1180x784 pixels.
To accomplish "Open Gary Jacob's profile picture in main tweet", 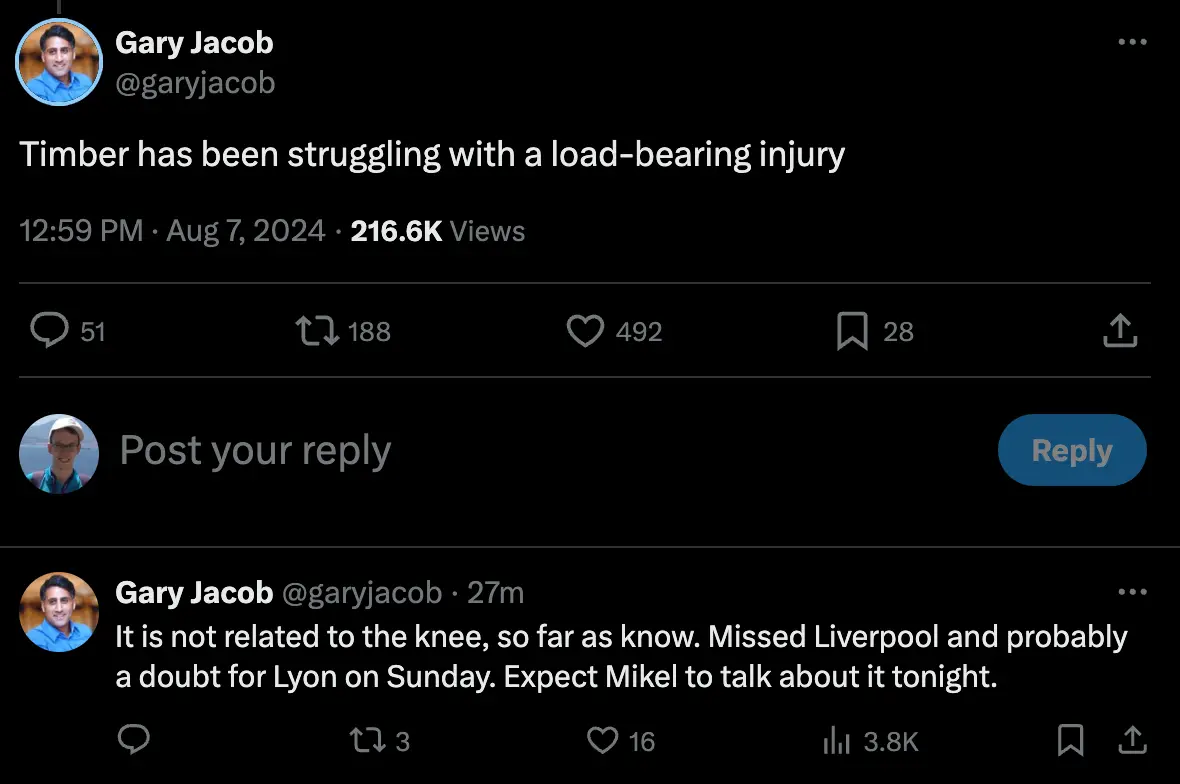I will pos(59,62).
